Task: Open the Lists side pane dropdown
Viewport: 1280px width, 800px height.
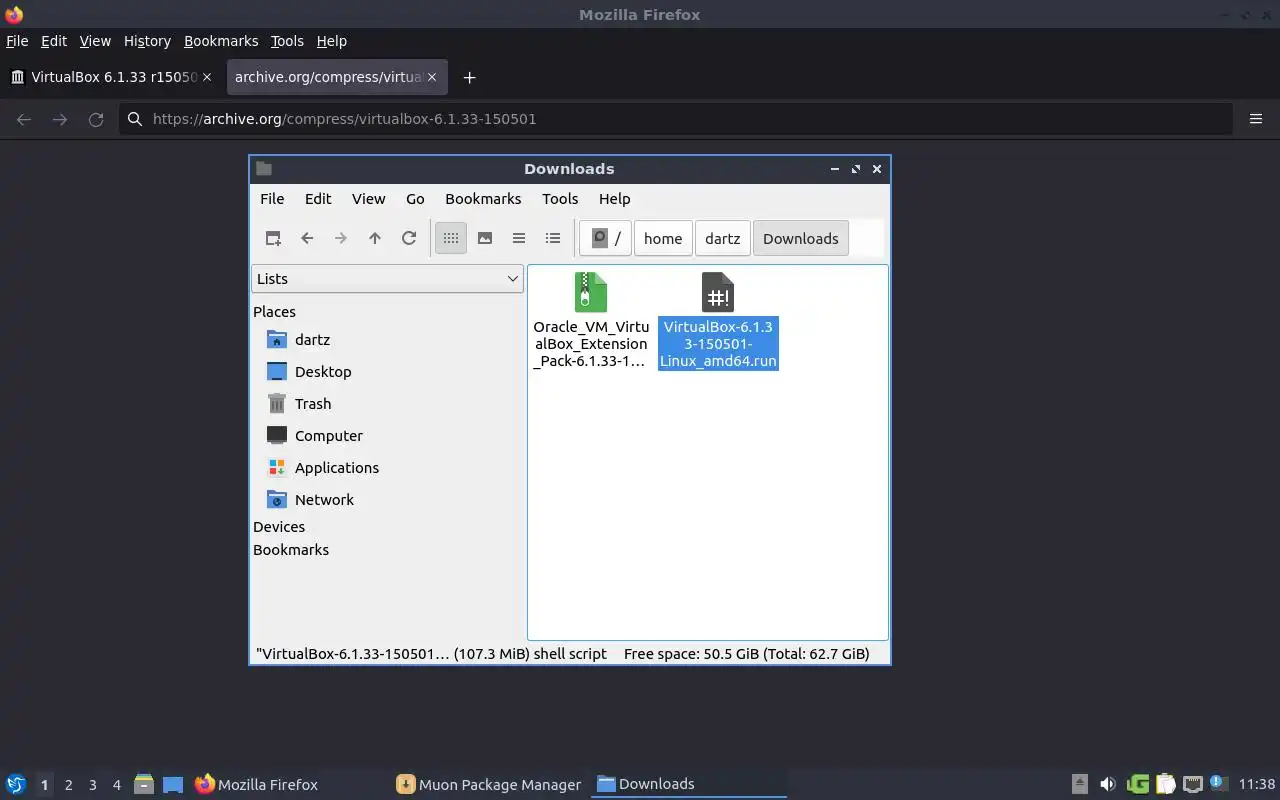Action: pos(387,279)
